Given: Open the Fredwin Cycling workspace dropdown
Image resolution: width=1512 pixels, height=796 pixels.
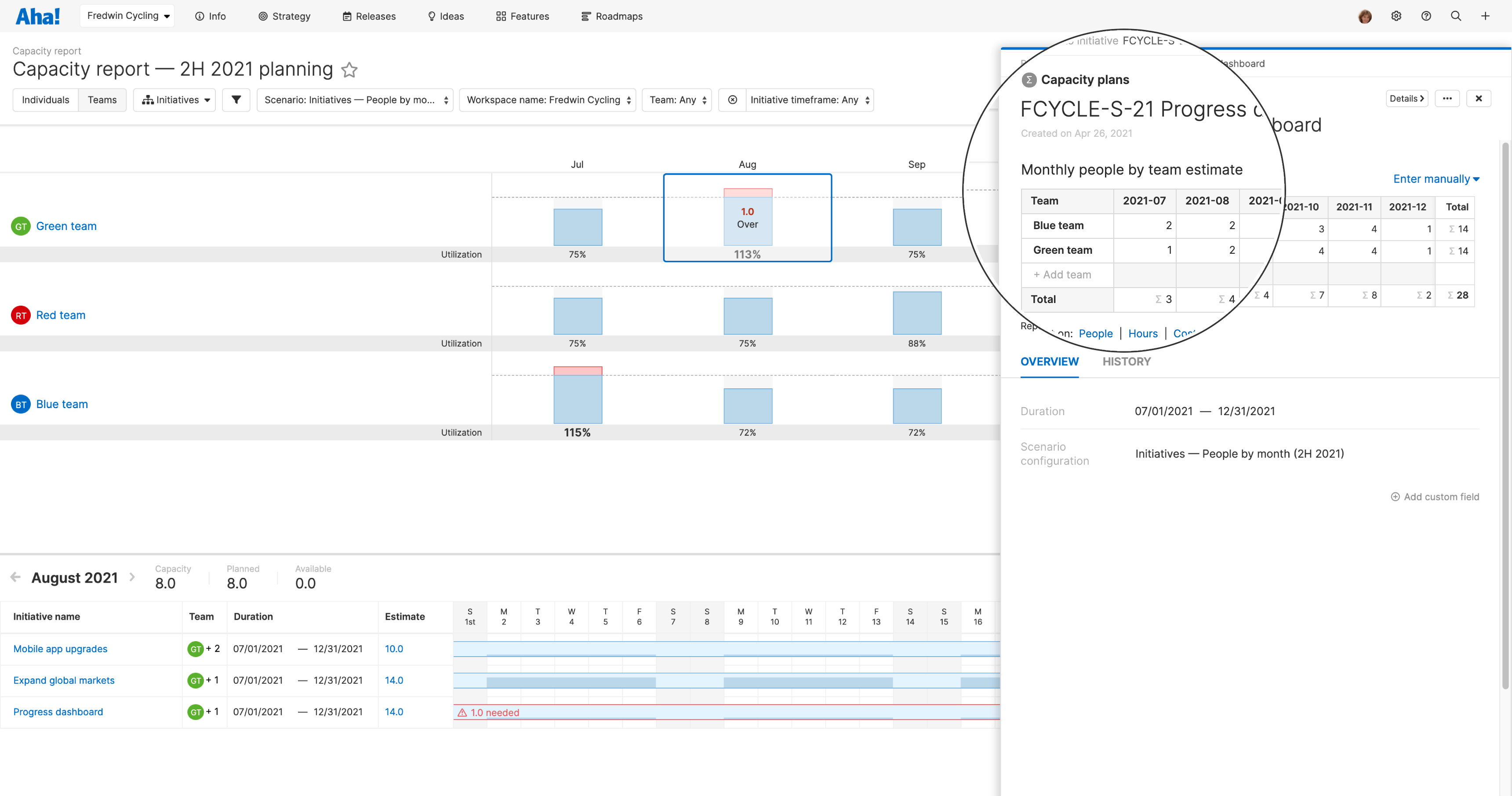Looking at the screenshot, I should point(127,15).
